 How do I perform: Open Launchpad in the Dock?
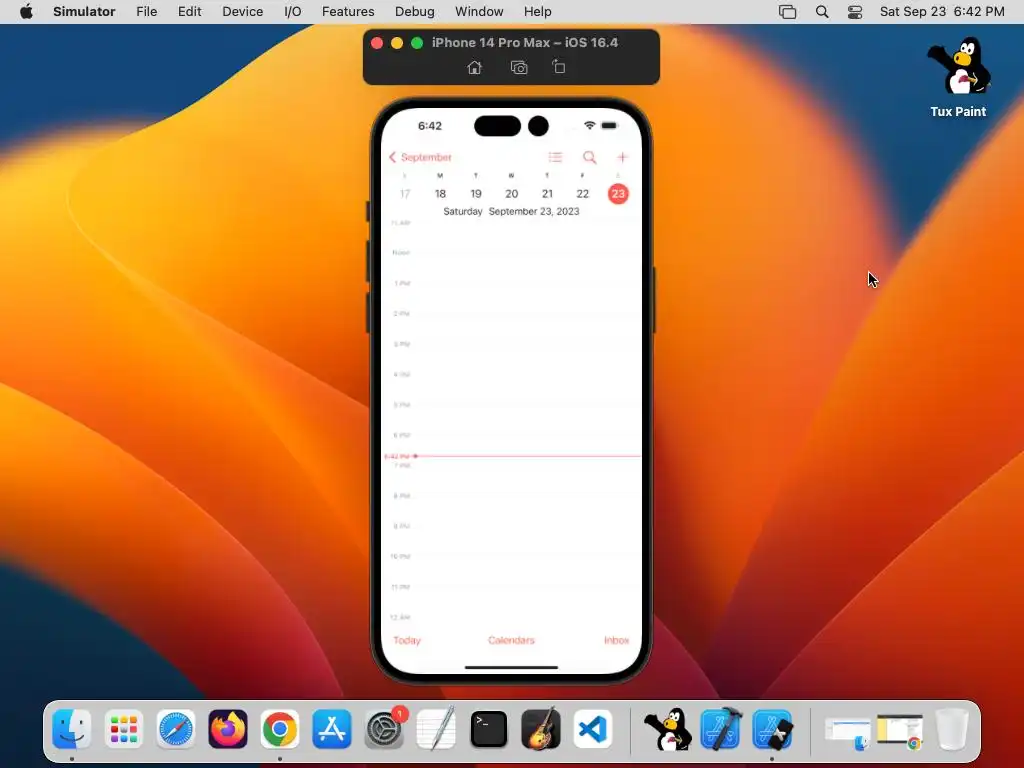(x=123, y=729)
